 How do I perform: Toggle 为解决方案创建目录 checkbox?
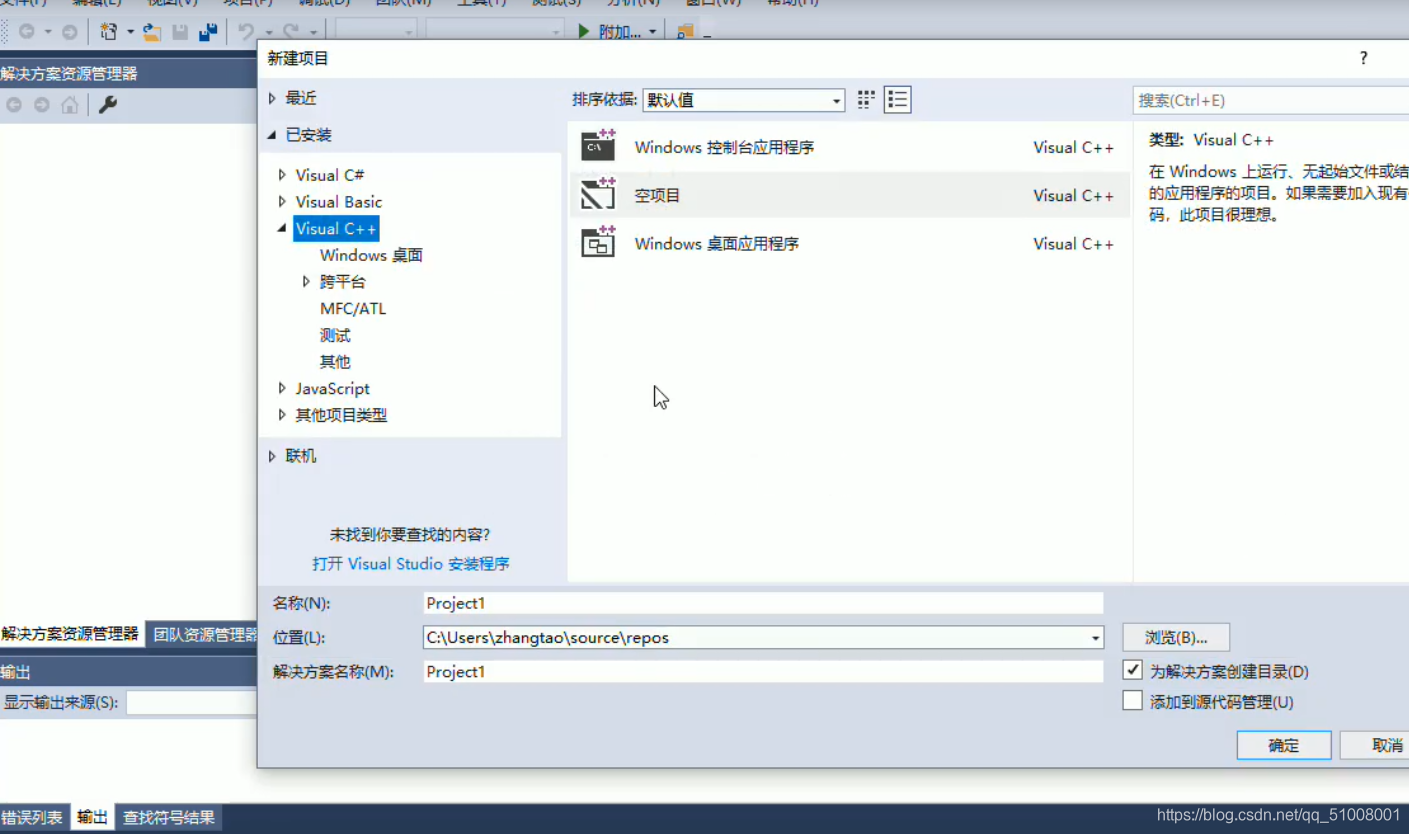click(x=1132, y=670)
